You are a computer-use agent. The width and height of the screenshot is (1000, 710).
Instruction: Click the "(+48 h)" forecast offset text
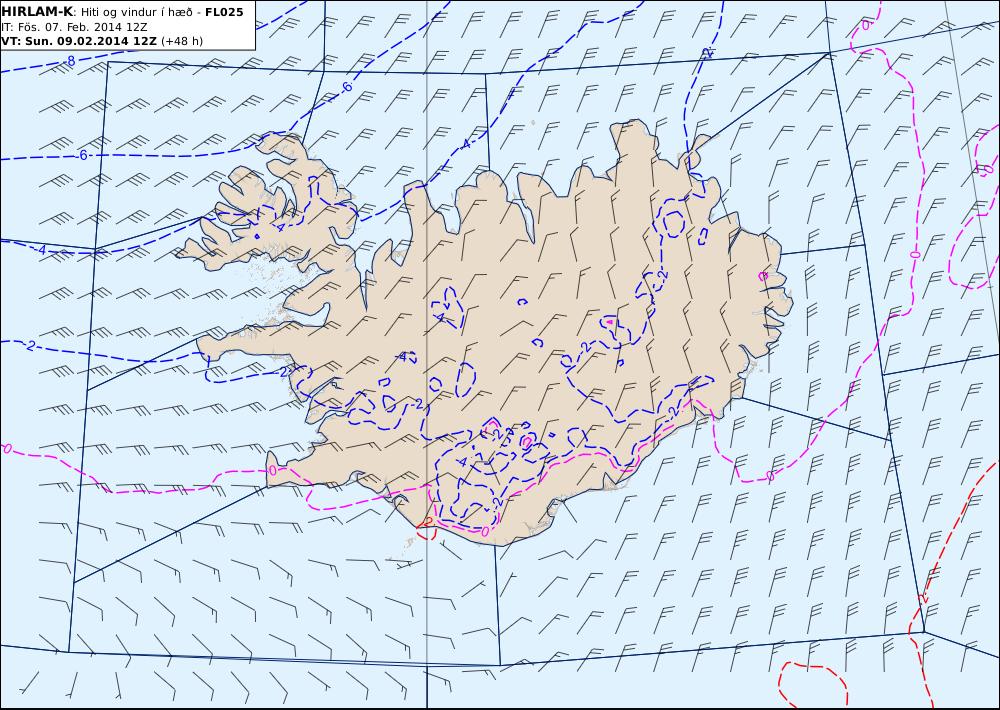[x=182, y=41]
